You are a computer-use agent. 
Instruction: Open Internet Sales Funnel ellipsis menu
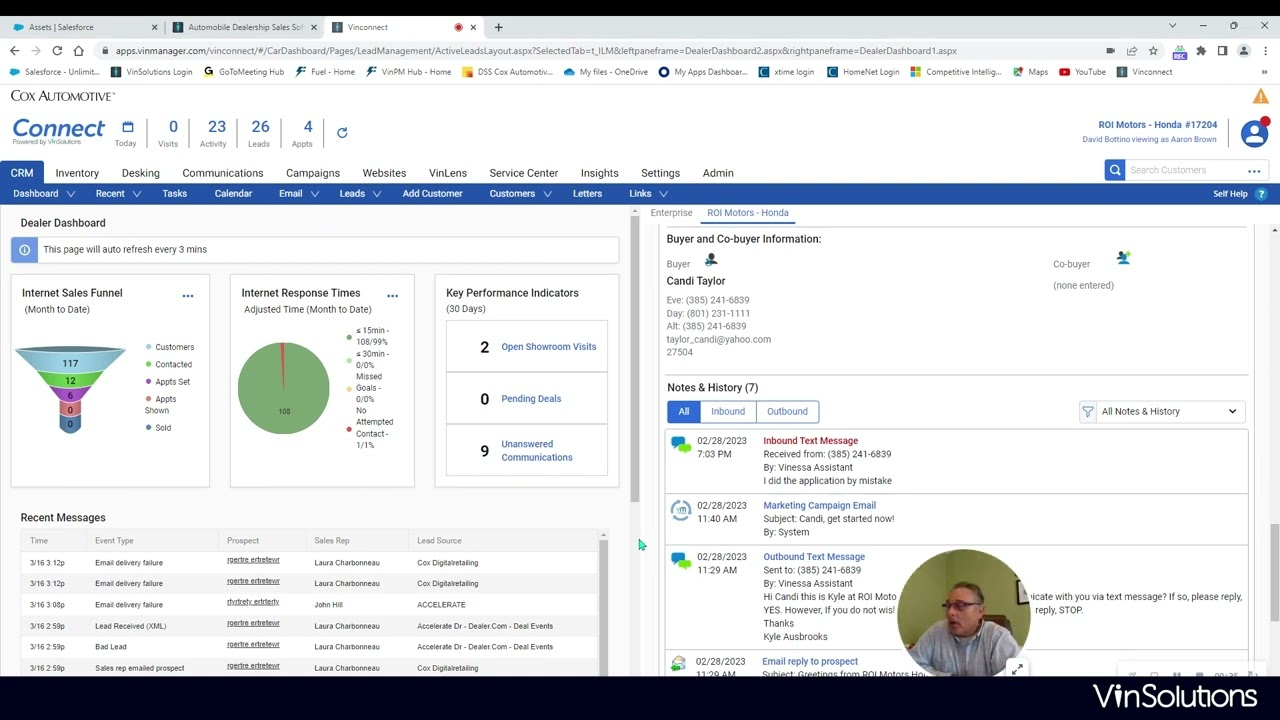188,295
